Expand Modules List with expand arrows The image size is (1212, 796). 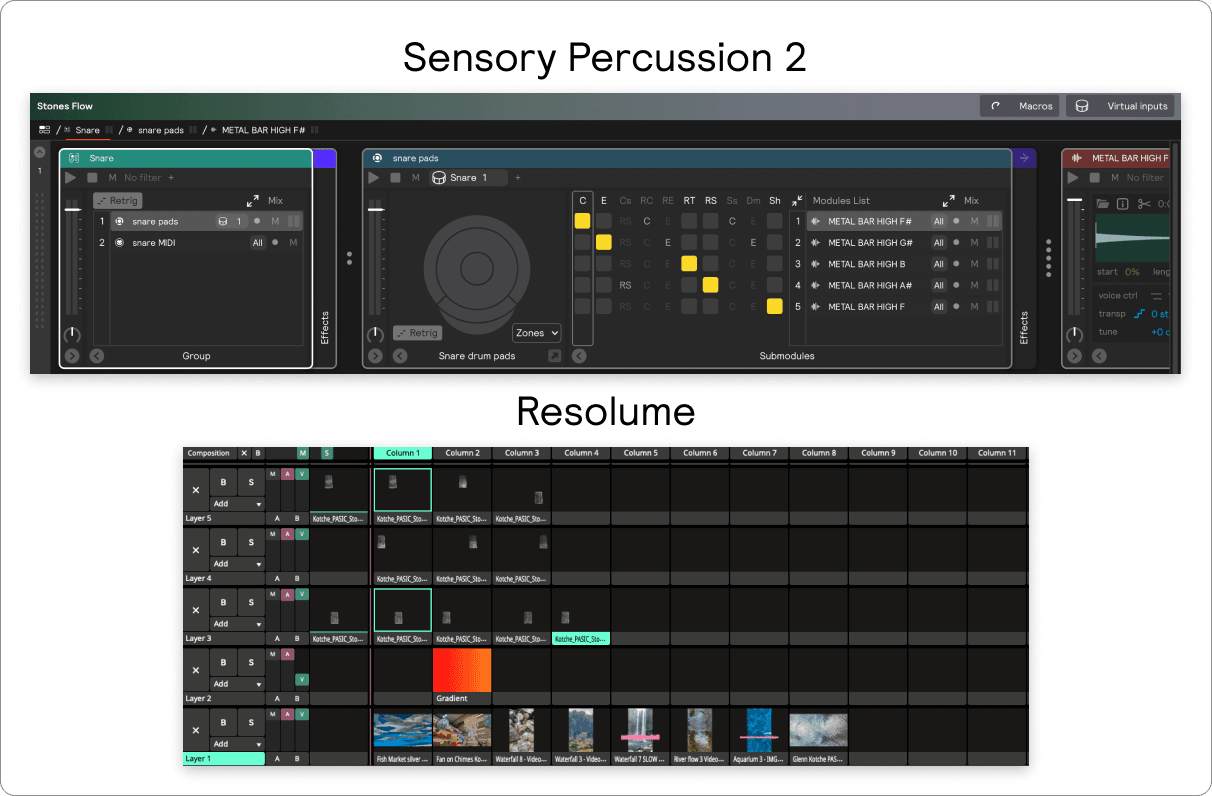pyautogui.click(x=949, y=200)
